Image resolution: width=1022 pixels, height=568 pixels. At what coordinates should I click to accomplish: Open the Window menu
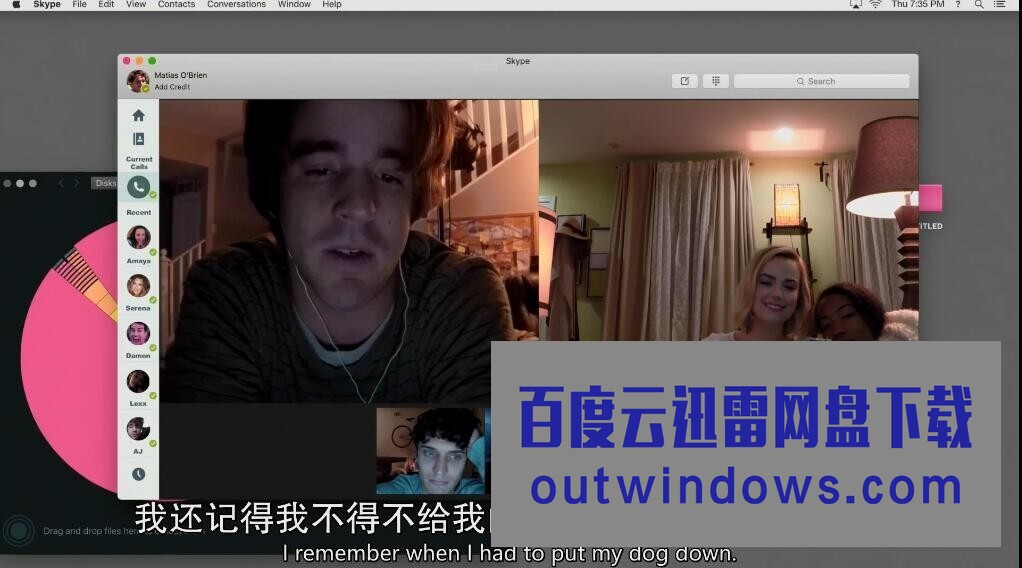coord(294,4)
